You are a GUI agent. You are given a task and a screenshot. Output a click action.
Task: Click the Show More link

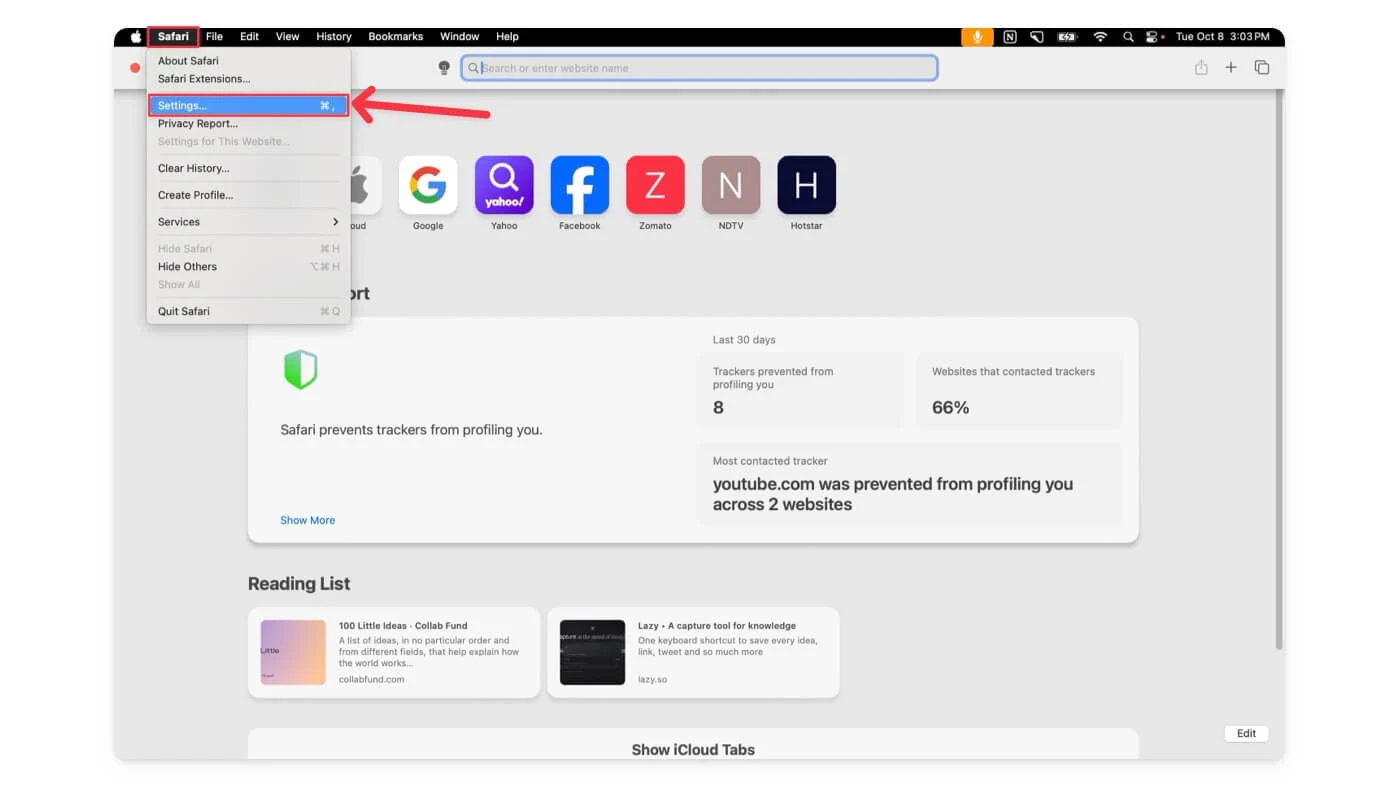(307, 520)
